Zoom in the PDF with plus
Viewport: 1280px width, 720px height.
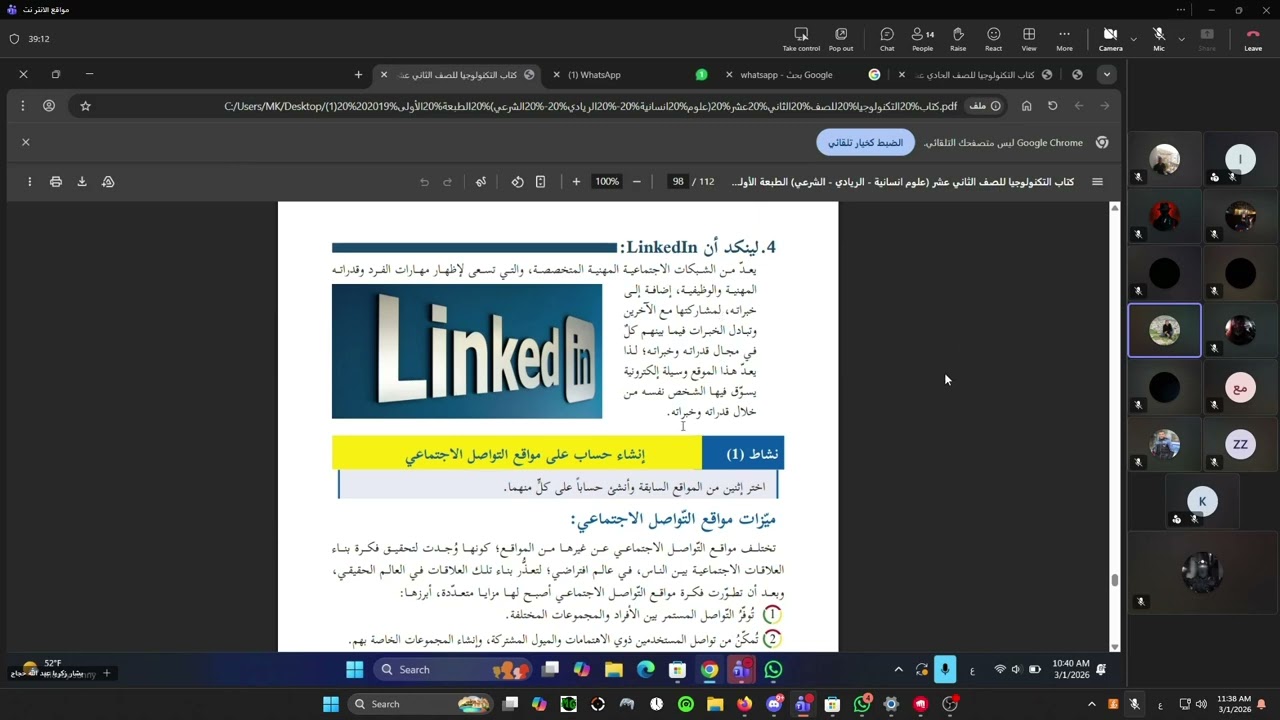[x=576, y=182]
